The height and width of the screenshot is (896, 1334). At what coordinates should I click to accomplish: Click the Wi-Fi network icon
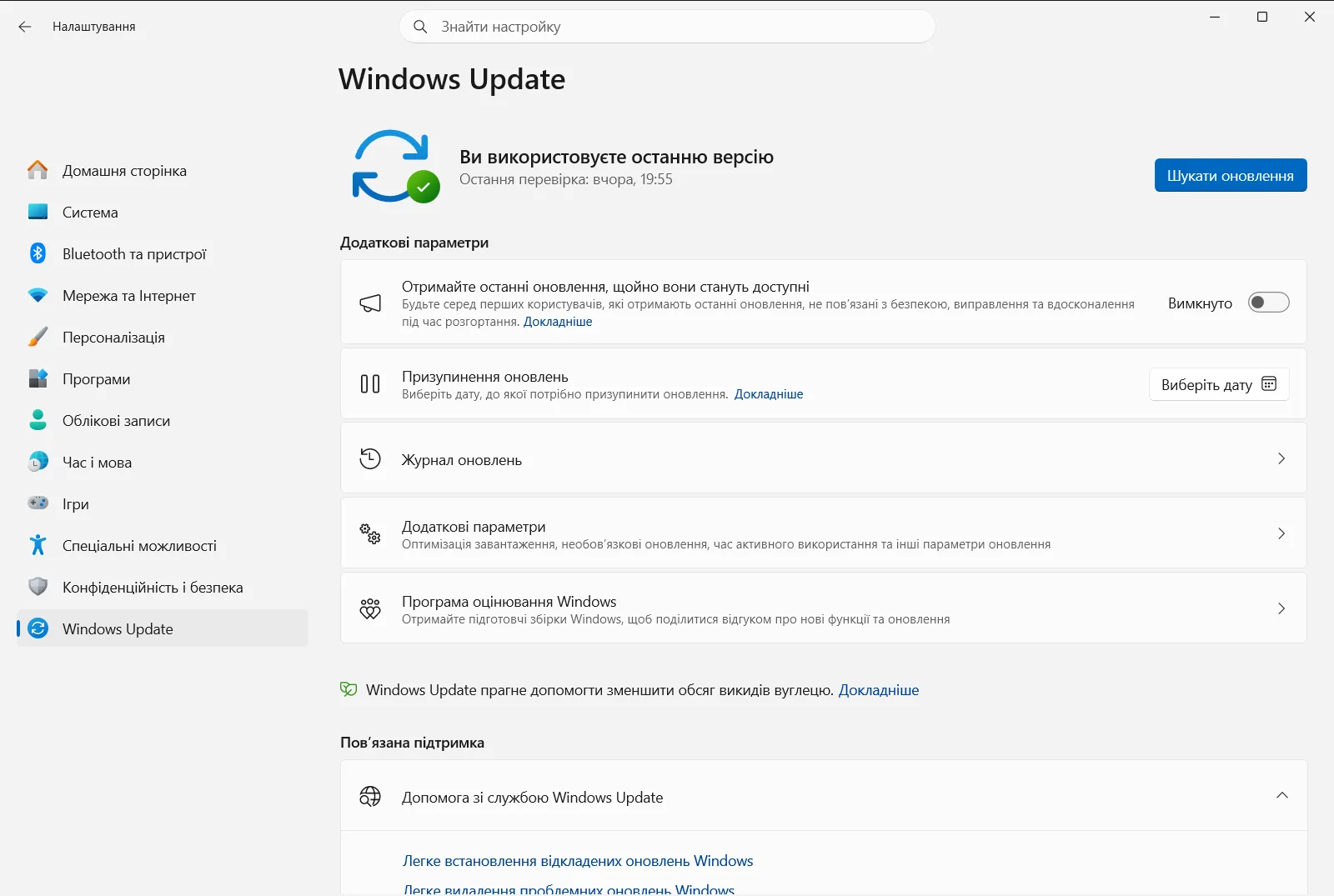[38, 295]
